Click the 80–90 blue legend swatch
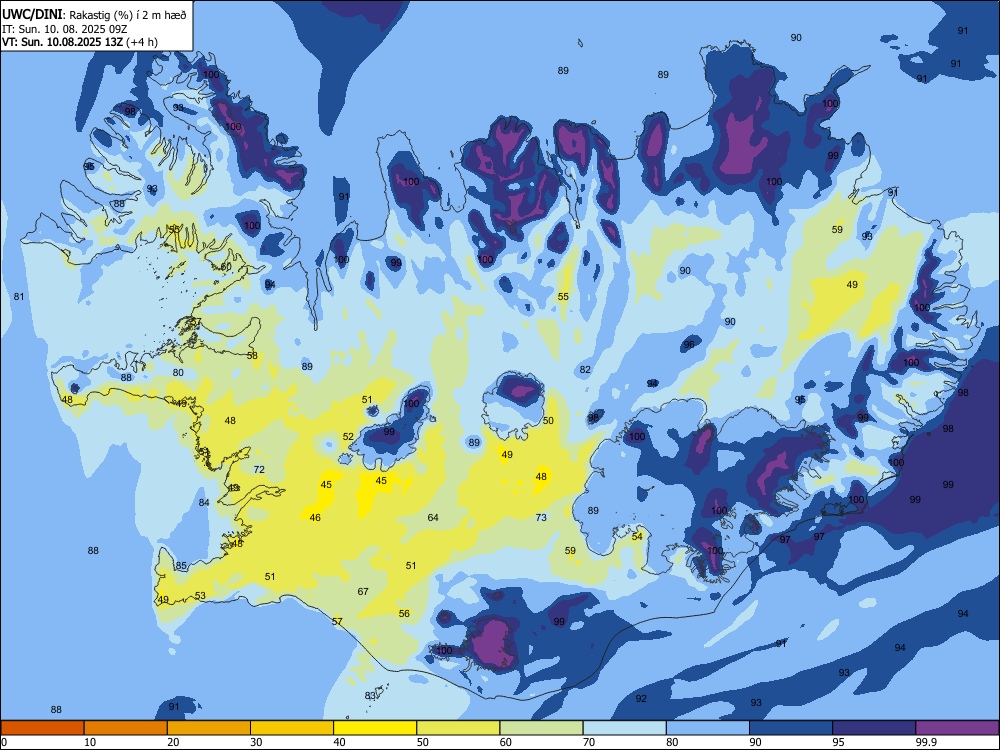Viewport: 1000px width, 750px height. pos(708,728)
